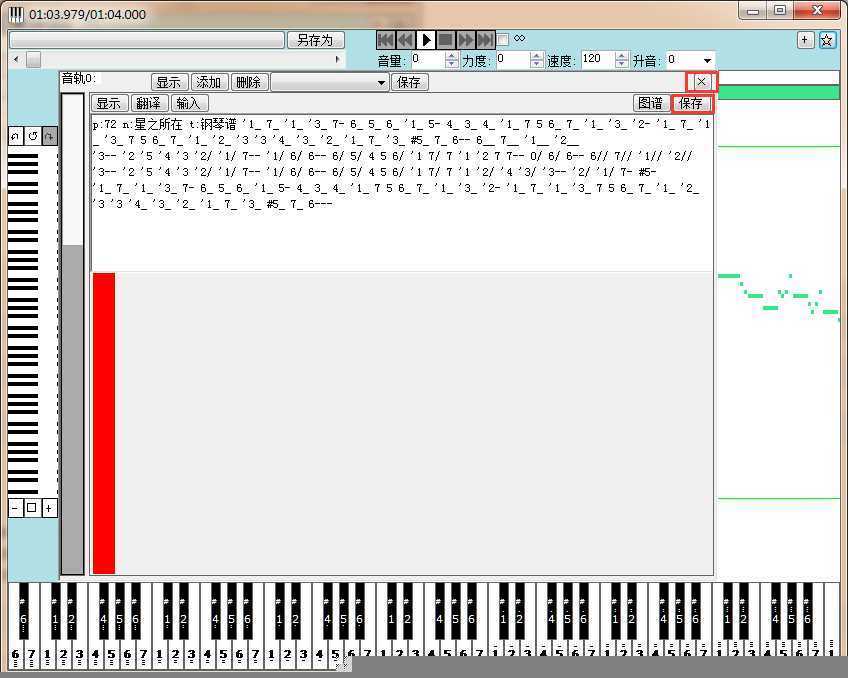848x678 pixels.
Task: Decrease 力度 with its down arrow
Action: [536, 64]
